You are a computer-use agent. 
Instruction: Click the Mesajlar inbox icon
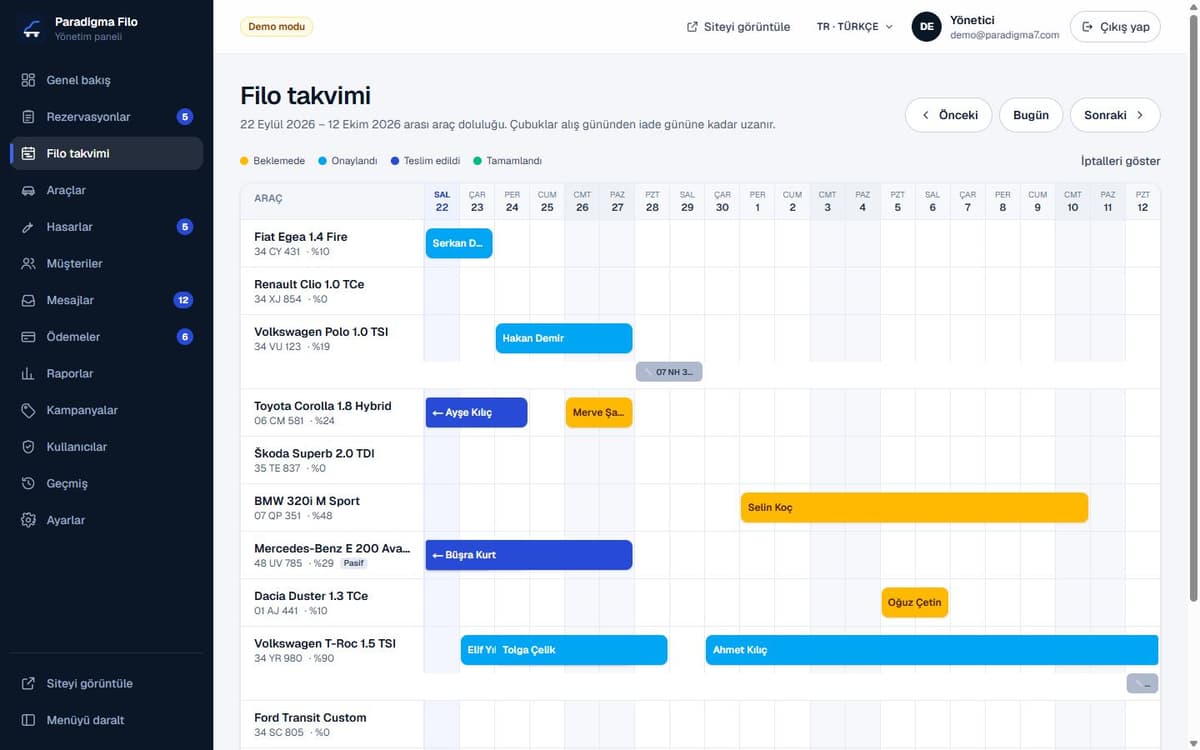pyautogui.click(x=28, y=300)
